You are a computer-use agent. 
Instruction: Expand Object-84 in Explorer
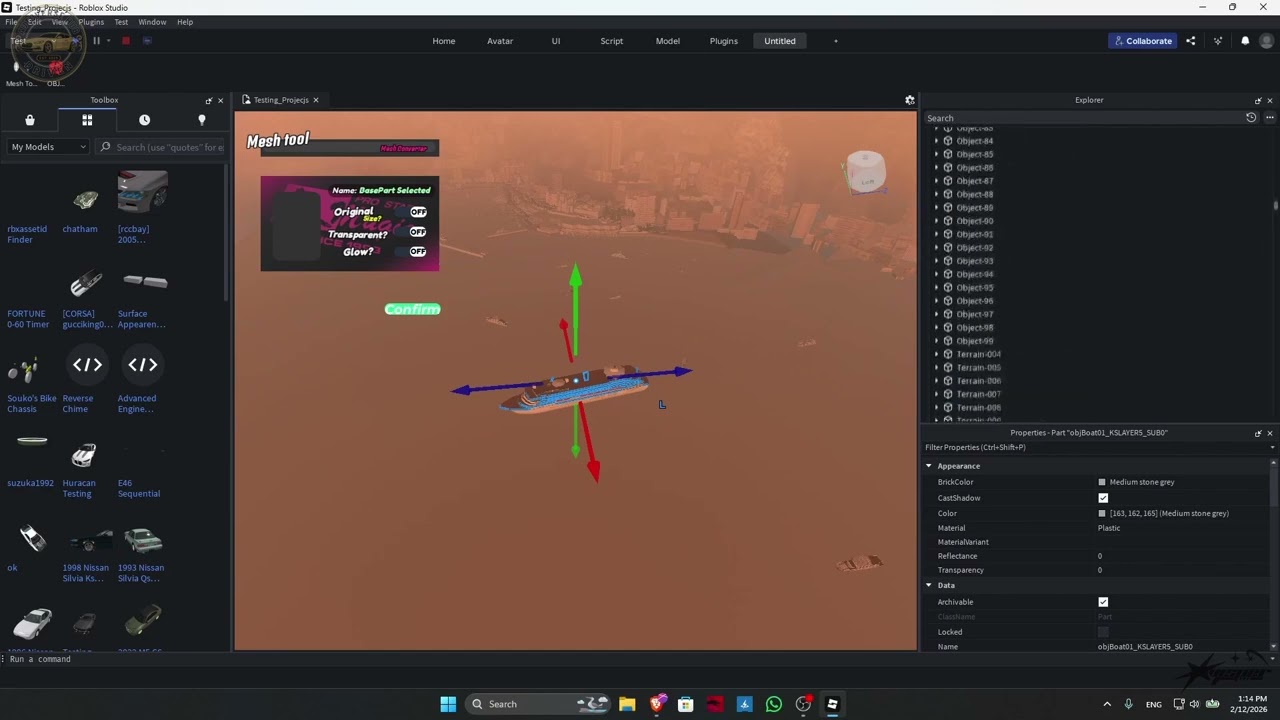[937, 141]
